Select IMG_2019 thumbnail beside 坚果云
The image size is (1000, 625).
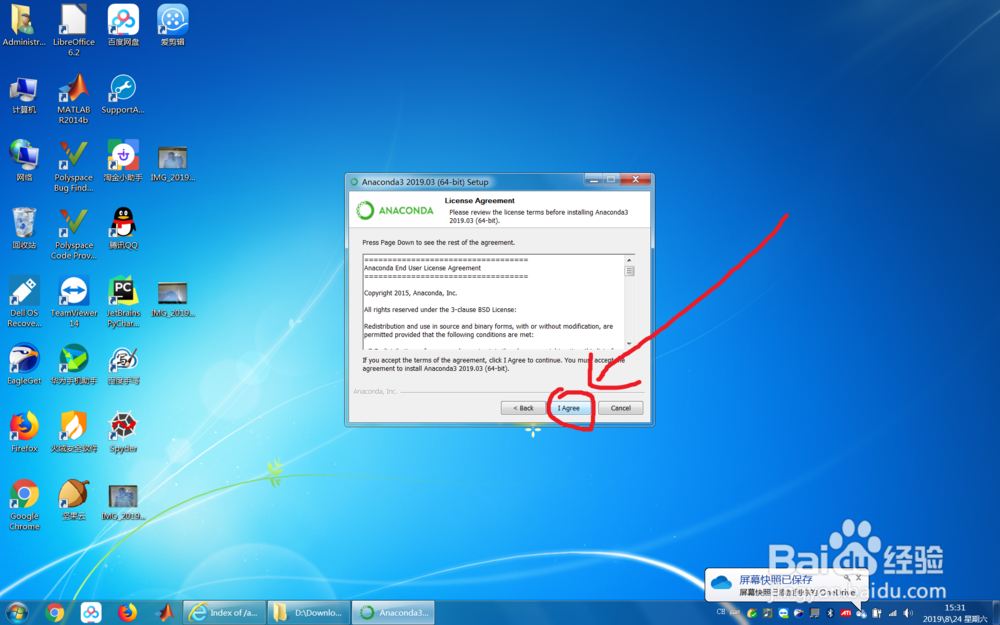tap(123, 503)
